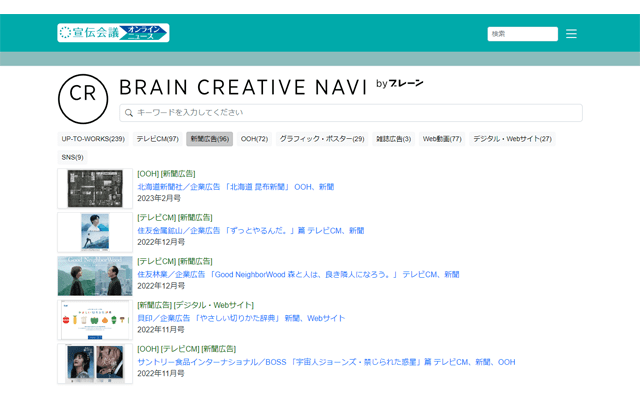This screenshot has width=640, height=400.
Task: Click the CR circle logo
Action: point(83,99)
